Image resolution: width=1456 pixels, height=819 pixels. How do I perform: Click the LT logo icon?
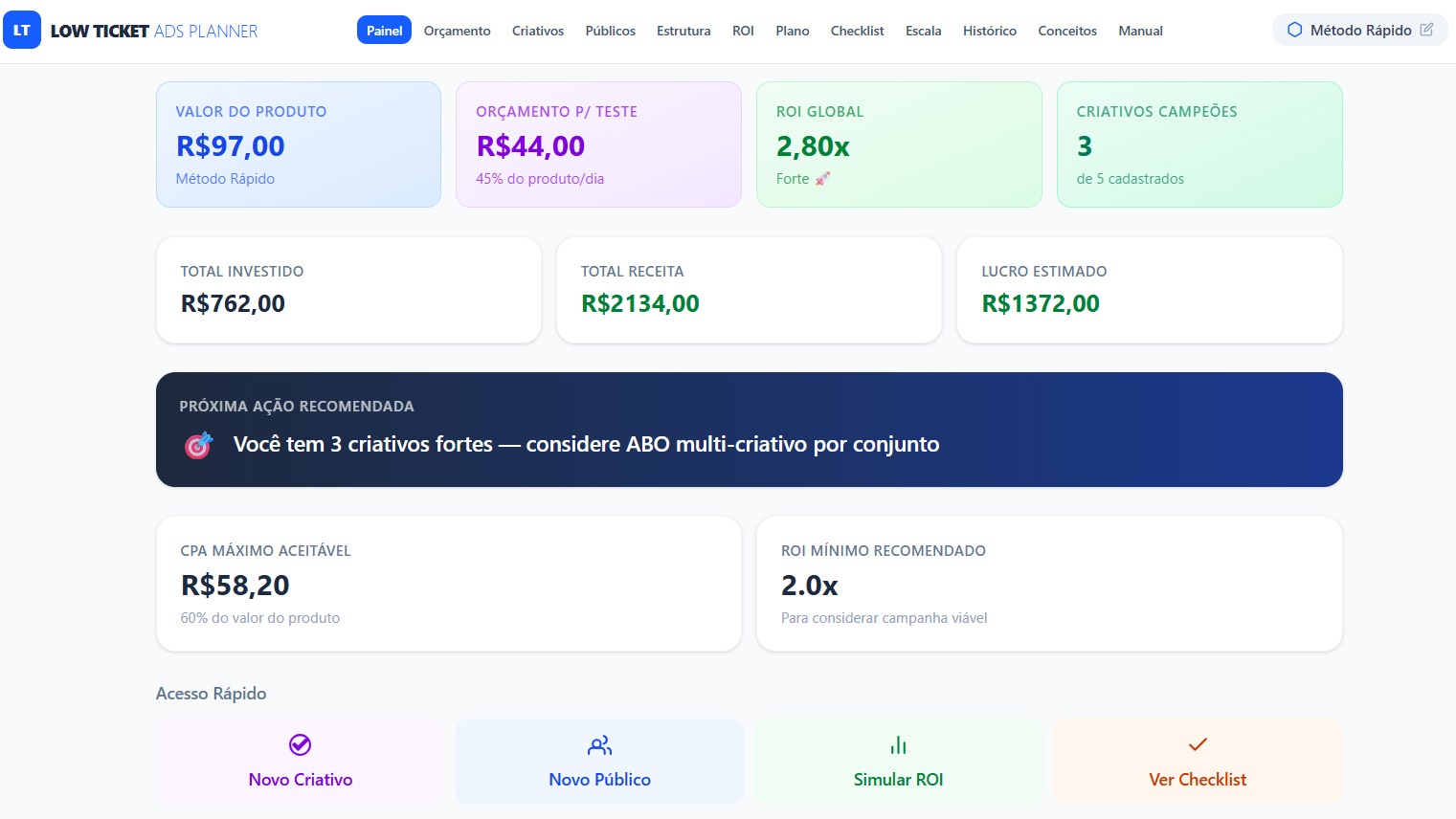22,31
